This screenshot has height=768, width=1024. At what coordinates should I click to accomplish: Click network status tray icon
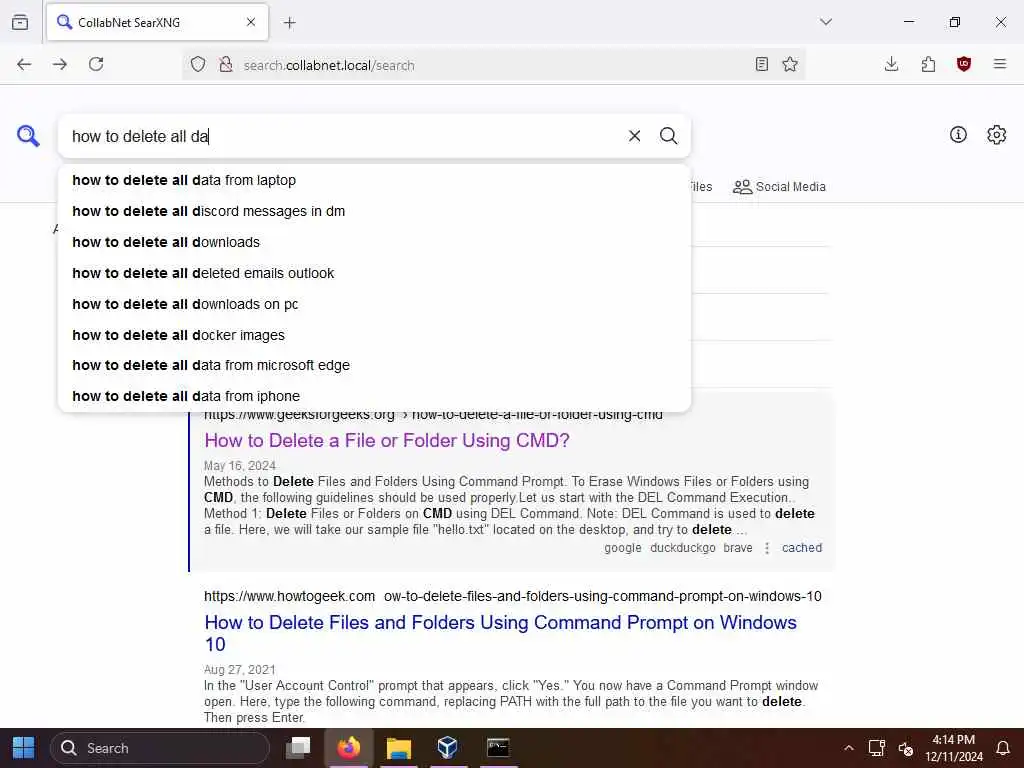(876, 748)
